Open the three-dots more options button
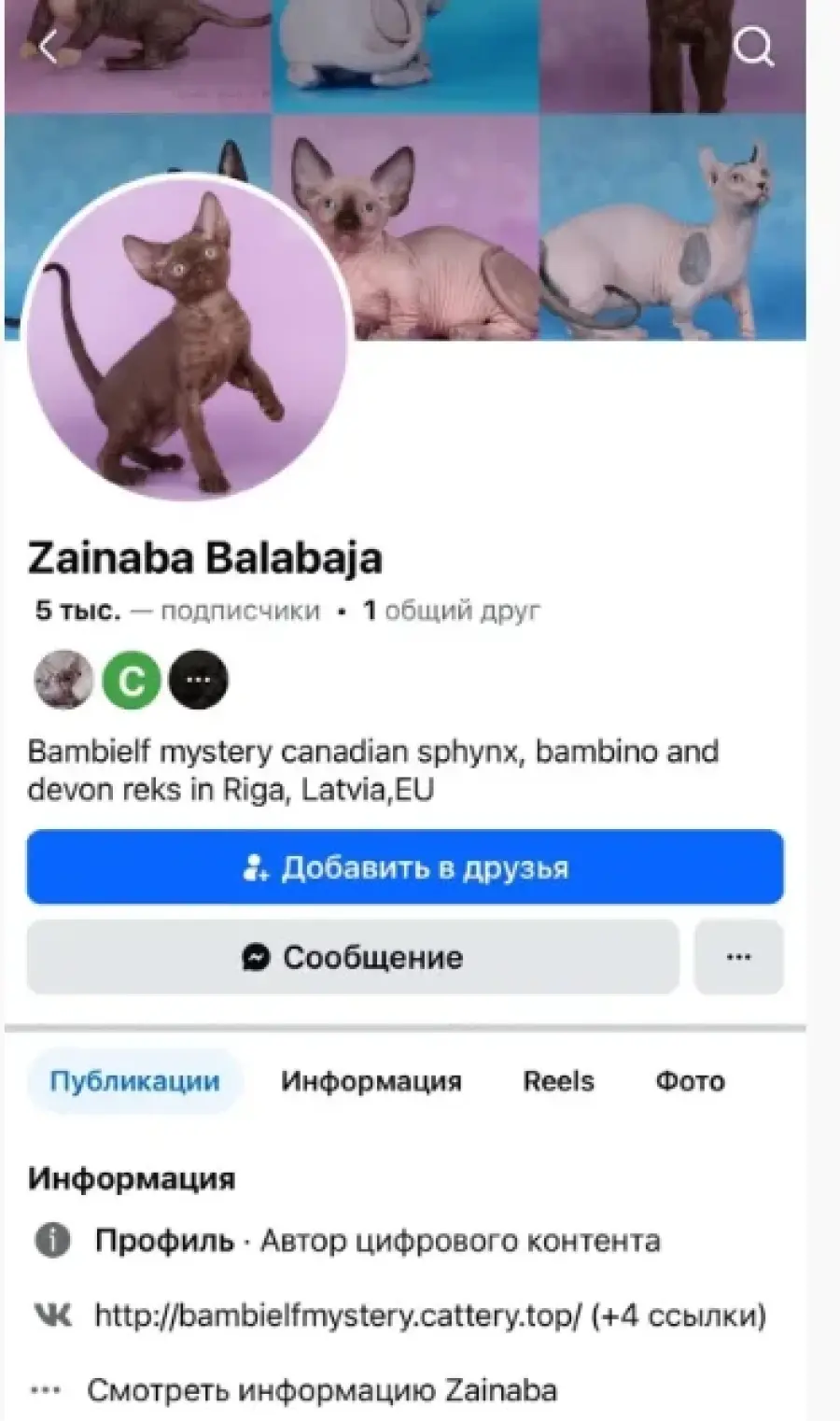Image resolution: width=840 pixels, height=1421 pixels. [x=738, y=957]
